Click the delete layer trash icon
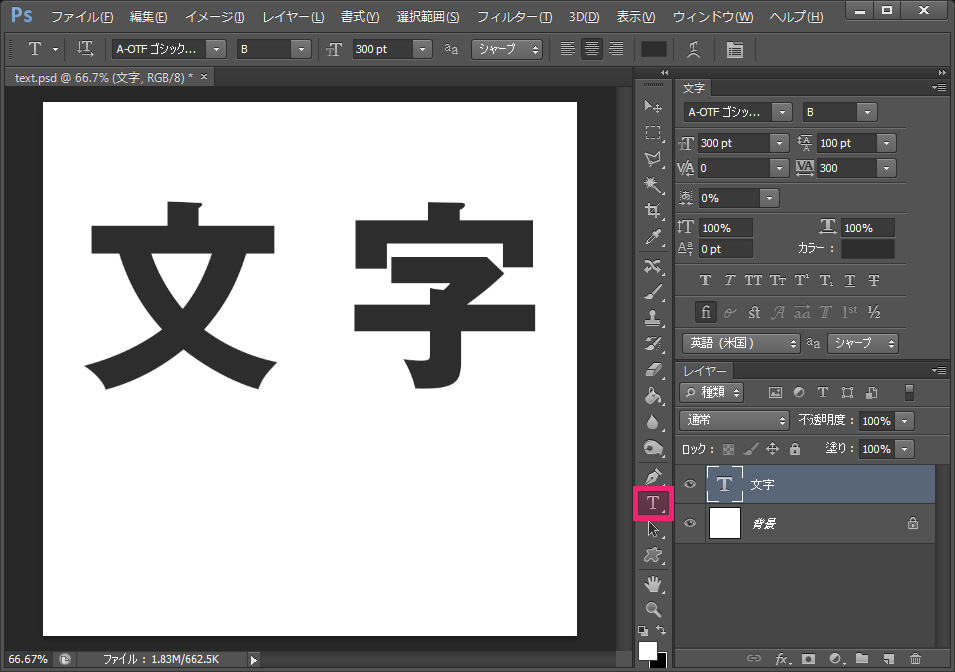Image resolution: width=955 pixels, height=672 pixels. click(915, 659)
